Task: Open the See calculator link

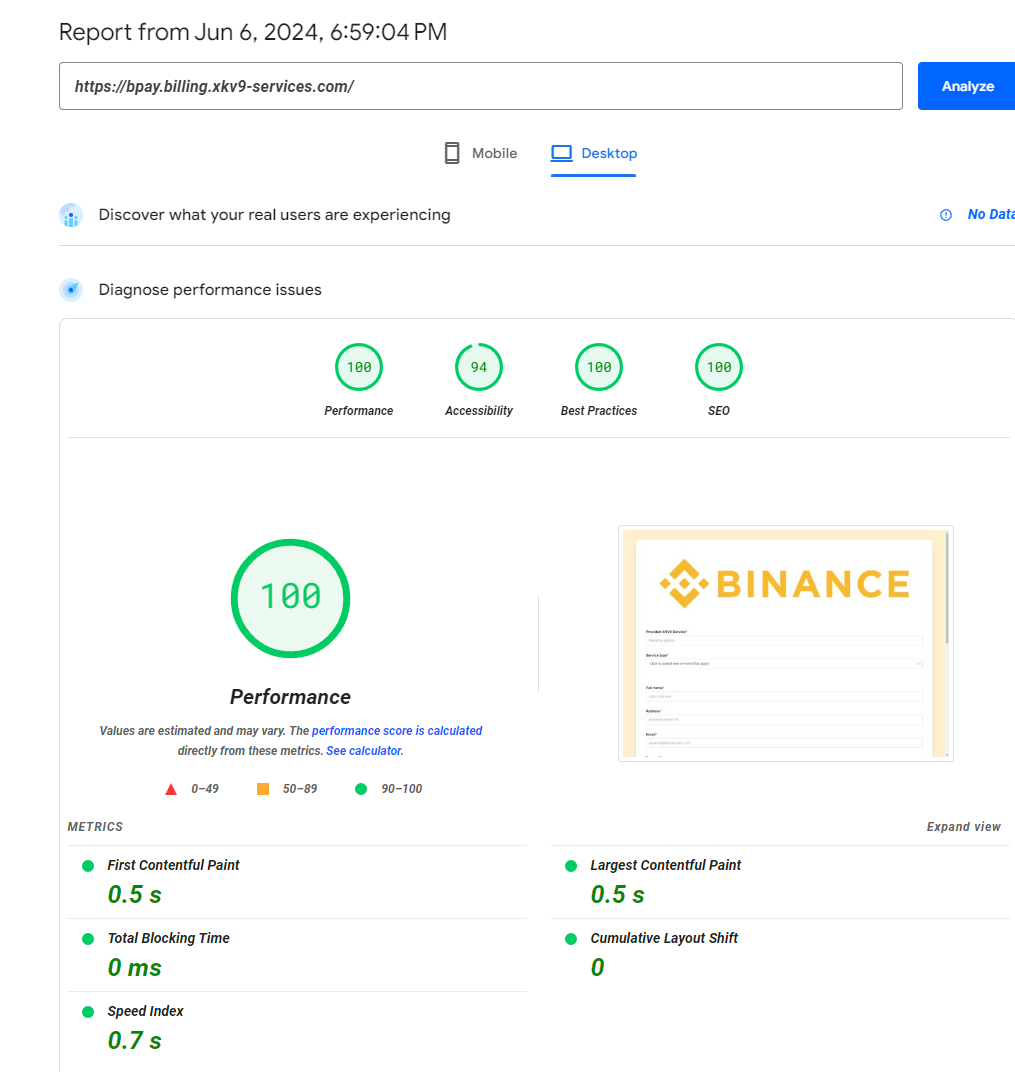Action: tap(364, 750)
